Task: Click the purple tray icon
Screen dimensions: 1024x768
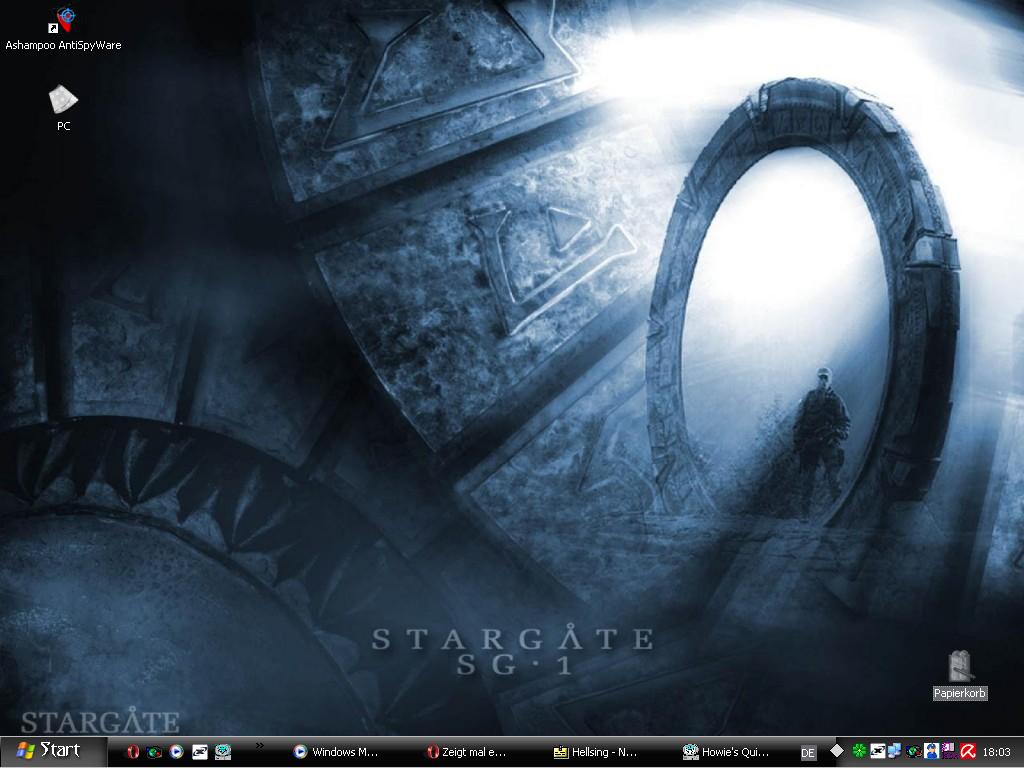Action: 948,752
